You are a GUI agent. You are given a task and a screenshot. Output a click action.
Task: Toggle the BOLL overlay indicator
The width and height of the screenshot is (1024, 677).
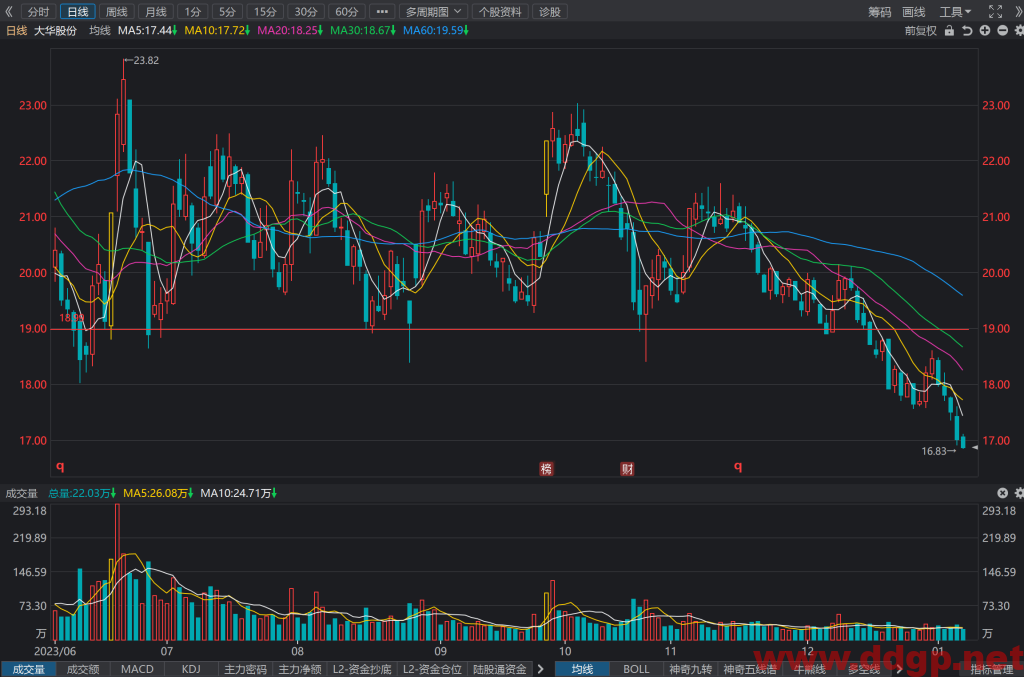tap(636, 669)
